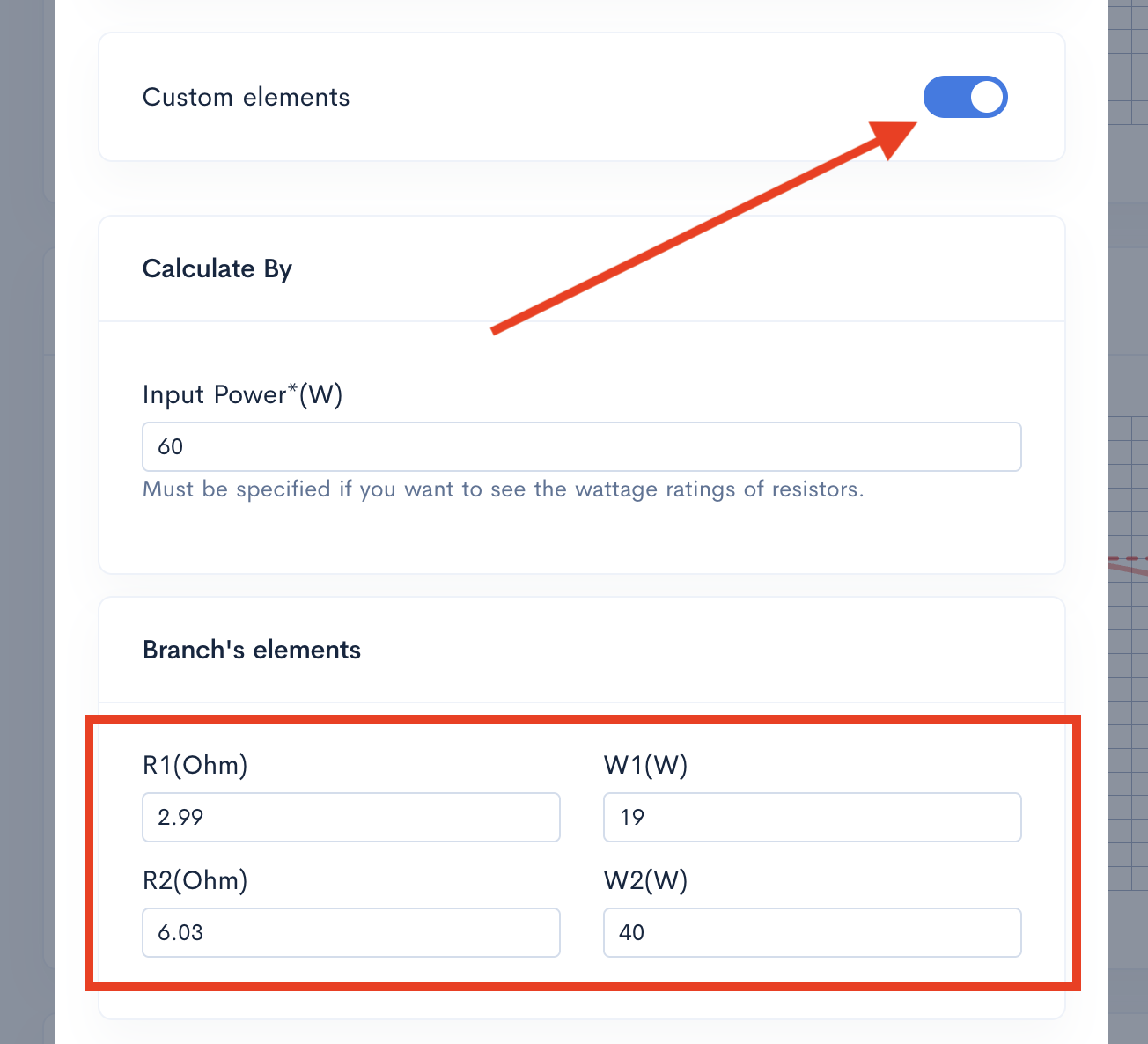Click the dimmed backdrop left of the dialog
The height and width of the screenshot is (1044, 1148).
pyautogui.click(x=26, y=528)
